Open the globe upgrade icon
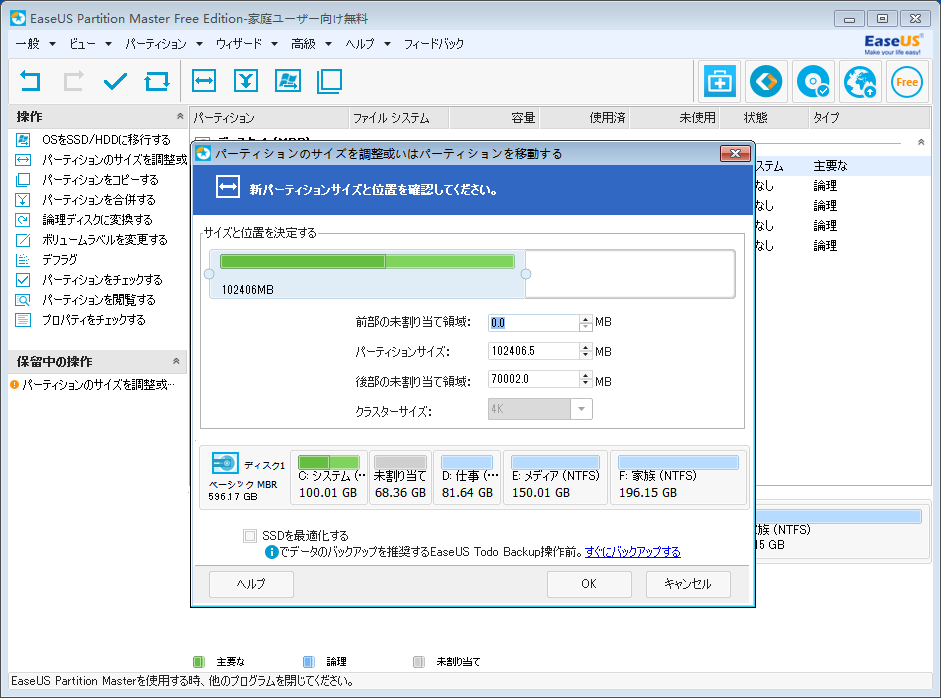The width and height of the screenshot is (941, 698). pyautogui.click(x=859, y=81)
